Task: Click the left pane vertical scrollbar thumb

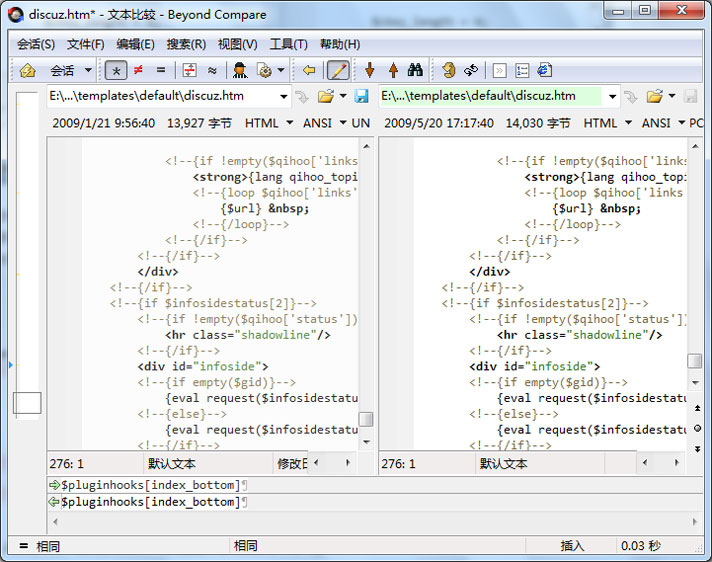Action: pos(366,419)
